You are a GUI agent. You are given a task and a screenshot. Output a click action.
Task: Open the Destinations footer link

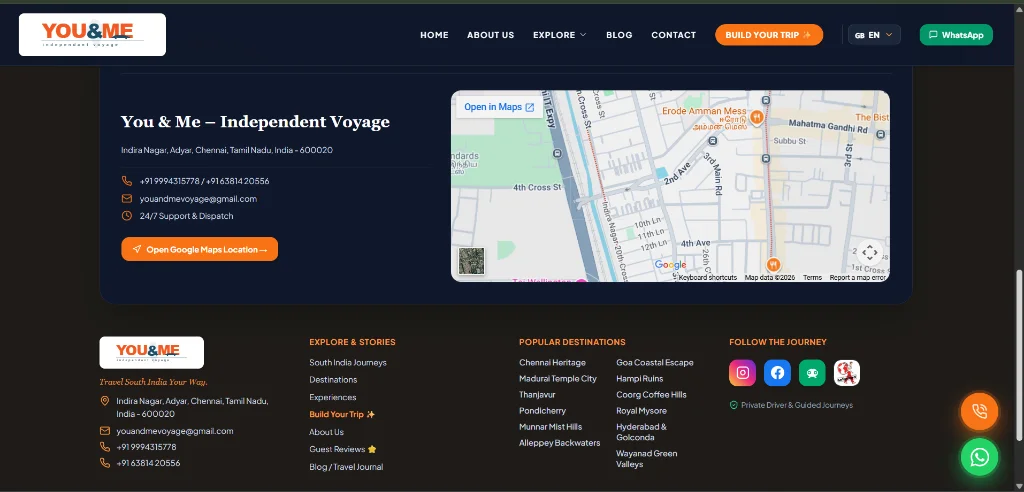tap(333, 380)
